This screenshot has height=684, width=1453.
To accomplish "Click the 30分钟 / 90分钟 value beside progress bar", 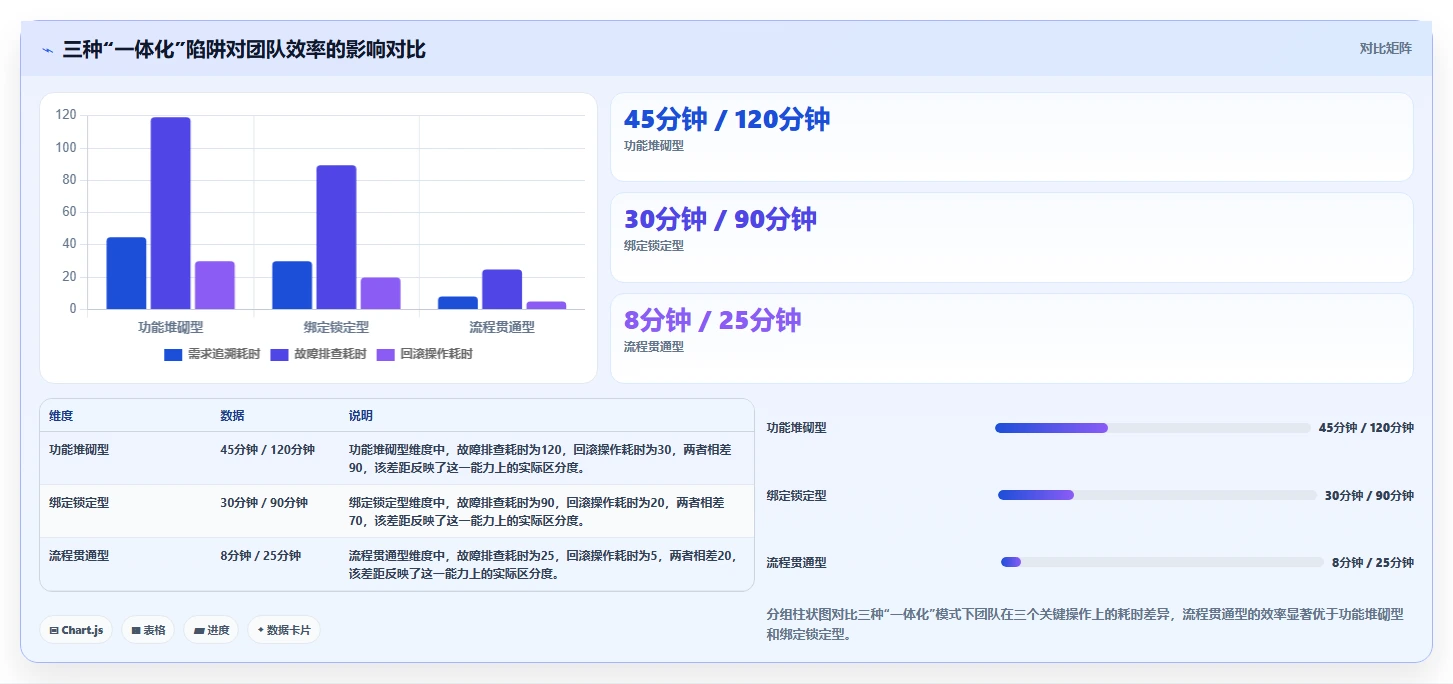I will [1369, 495].
